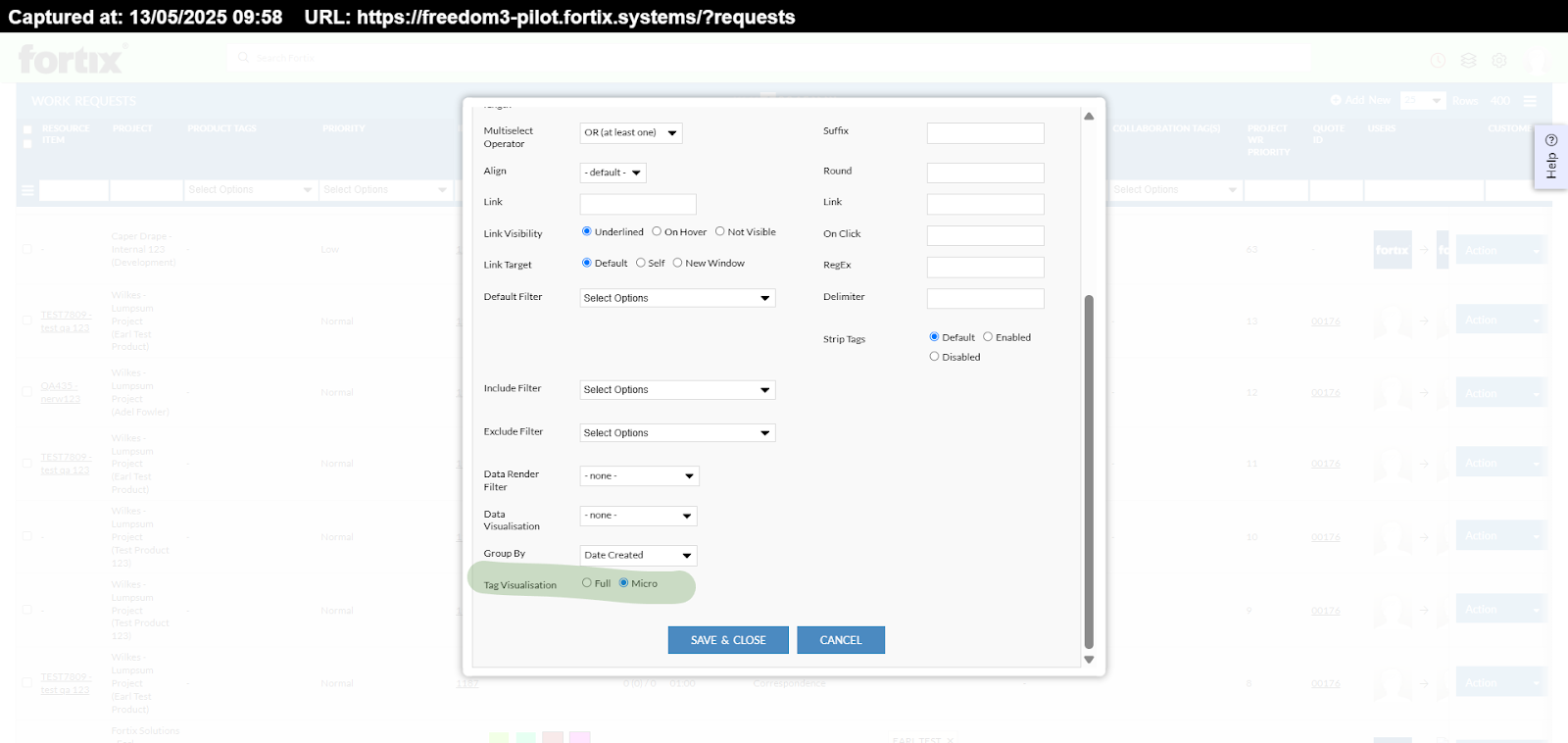Click the scroll up arrow in dialog
Image resolution: width=1568 pixels, height=743 pixels.
pyautogui.click(x=1089, y=116)
